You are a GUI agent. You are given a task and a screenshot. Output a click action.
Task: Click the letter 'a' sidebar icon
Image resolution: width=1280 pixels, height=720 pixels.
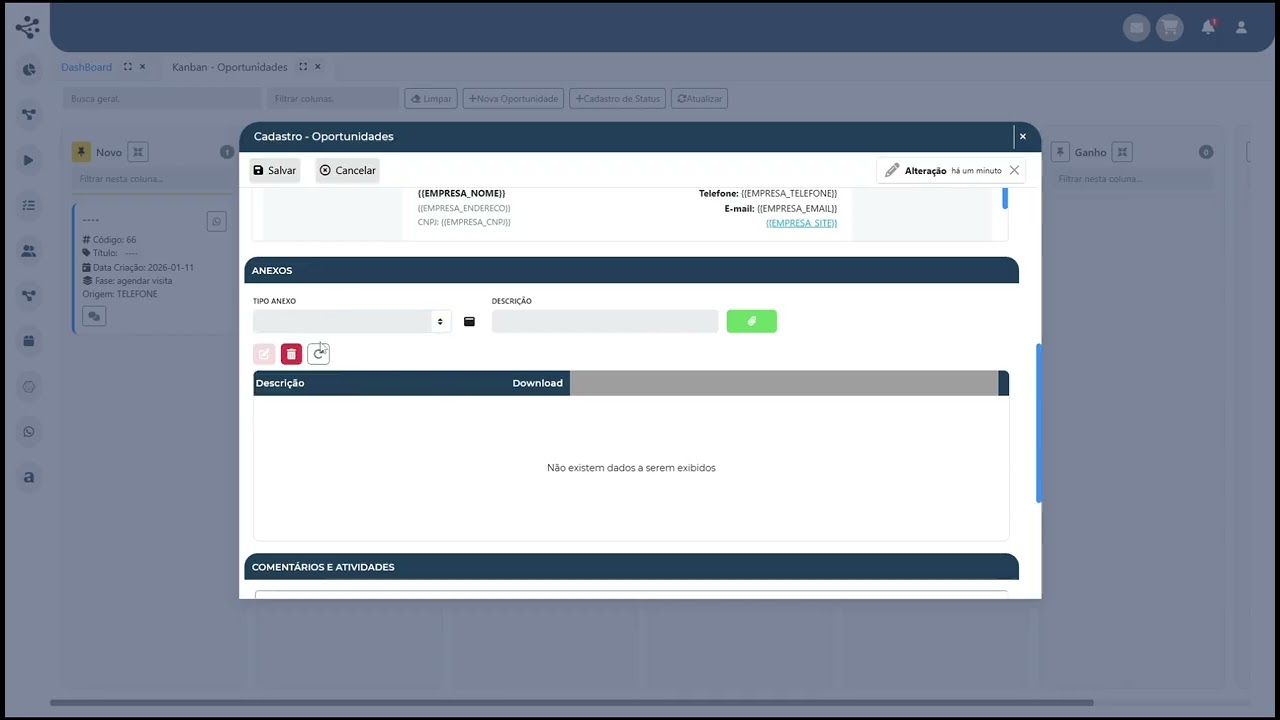tap(28, 477)
